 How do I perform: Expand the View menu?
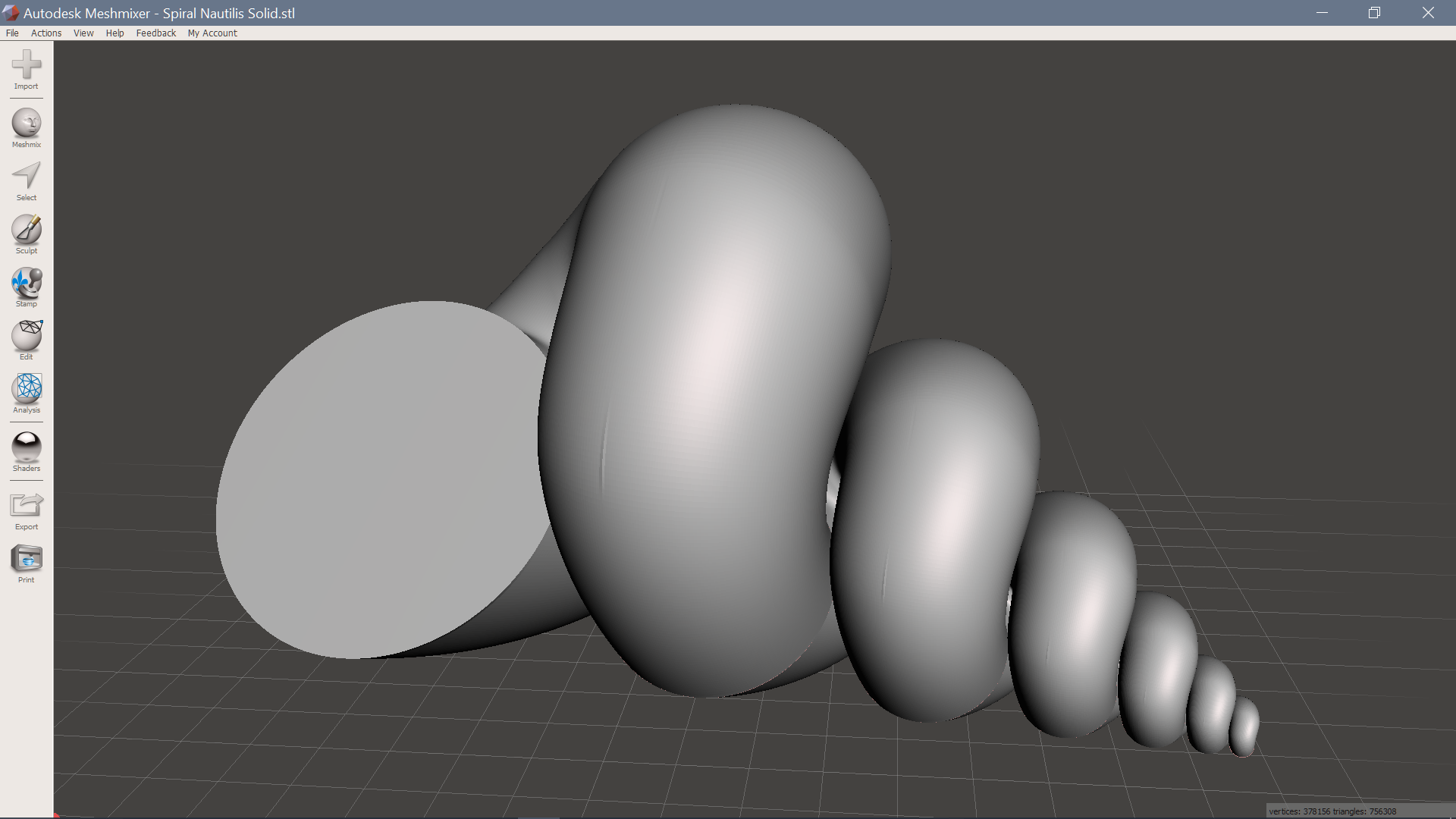tap(83, 33)
